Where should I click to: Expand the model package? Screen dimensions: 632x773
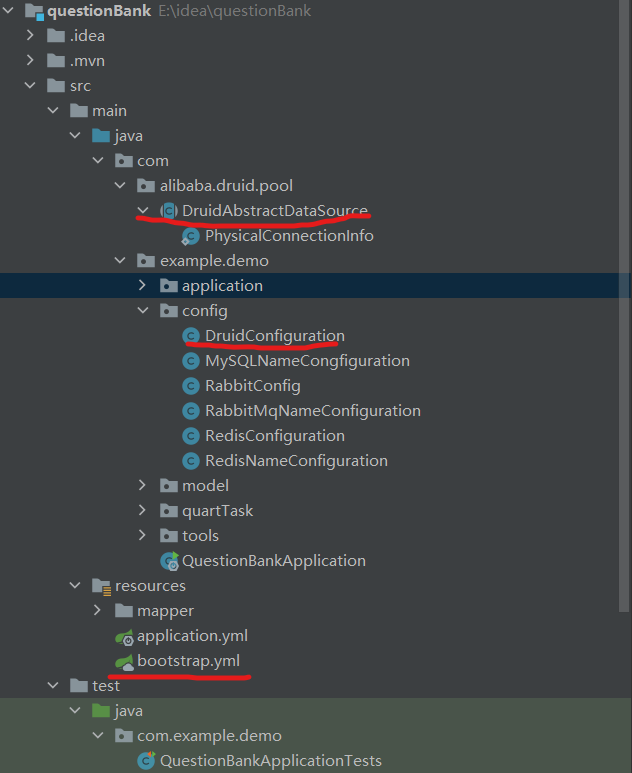(x=142, y=485)
